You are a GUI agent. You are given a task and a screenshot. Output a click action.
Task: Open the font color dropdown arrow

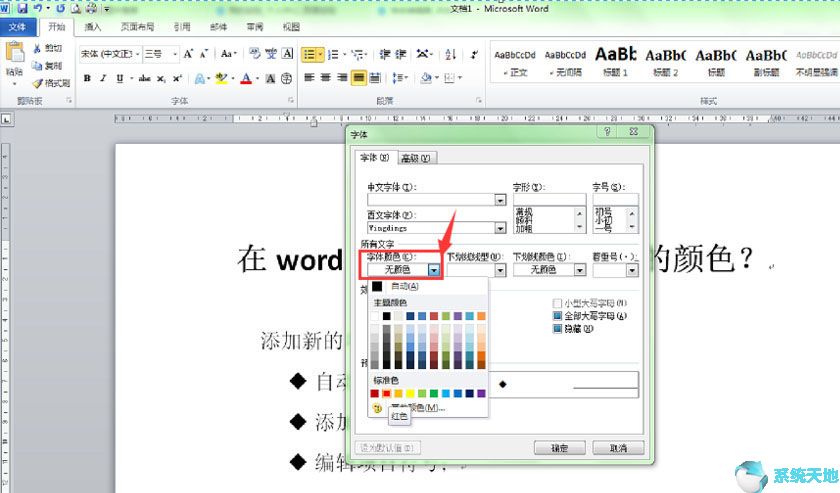[x=433, y=270]
